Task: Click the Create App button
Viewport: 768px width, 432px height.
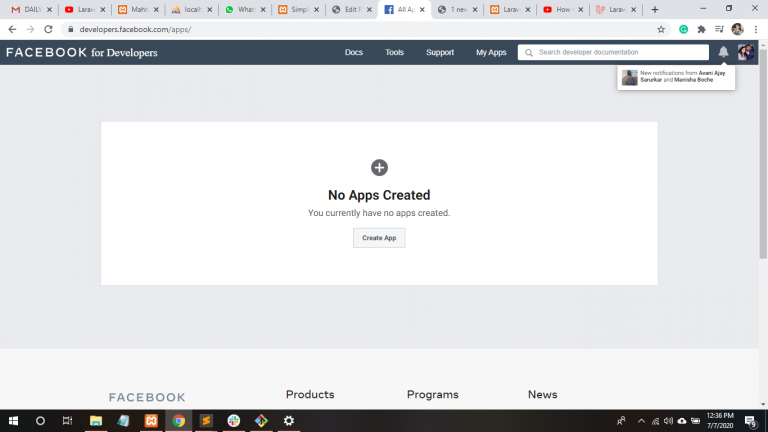Action: point(379,238)
